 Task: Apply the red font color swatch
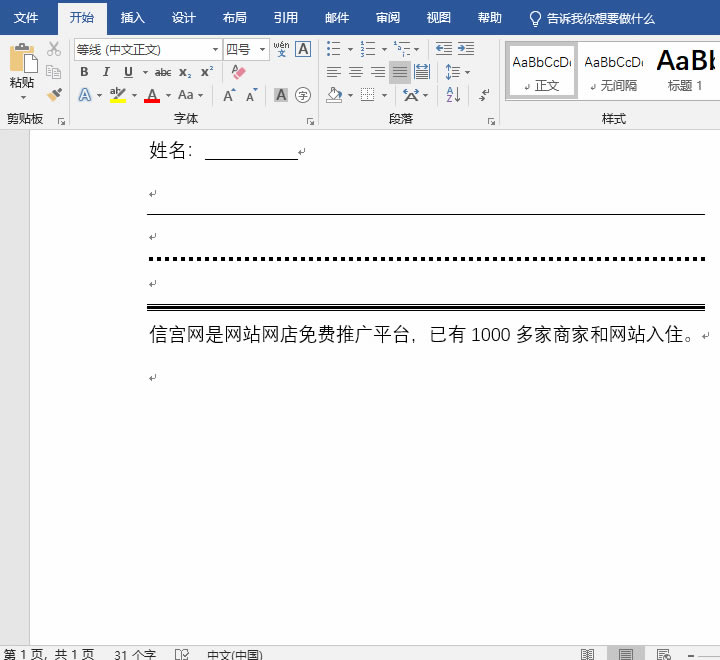click(x=152, y=95)
